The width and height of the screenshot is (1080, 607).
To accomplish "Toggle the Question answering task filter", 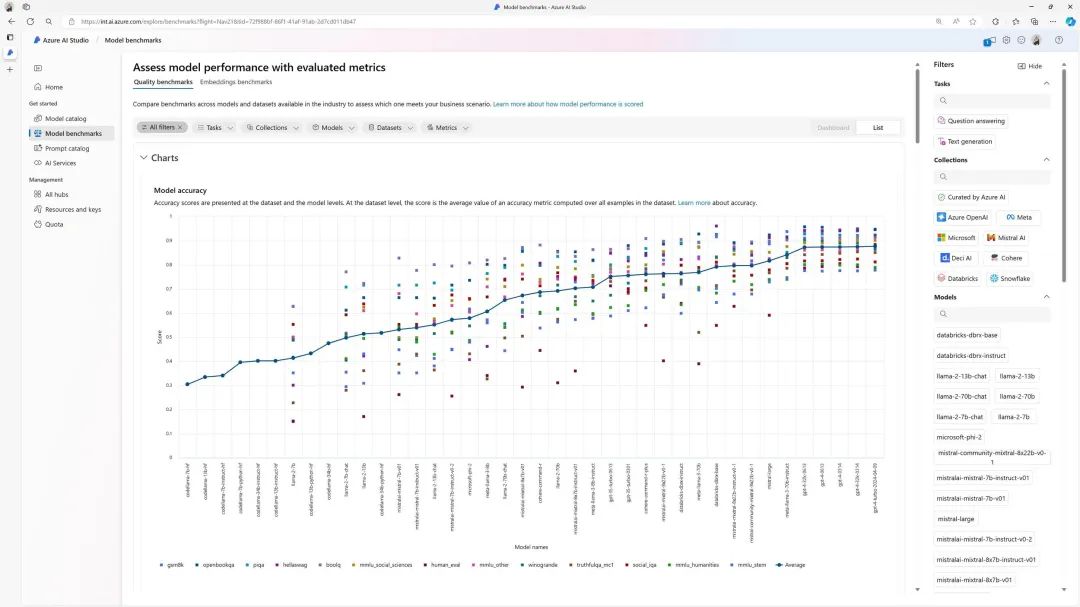I will (971, 121).
